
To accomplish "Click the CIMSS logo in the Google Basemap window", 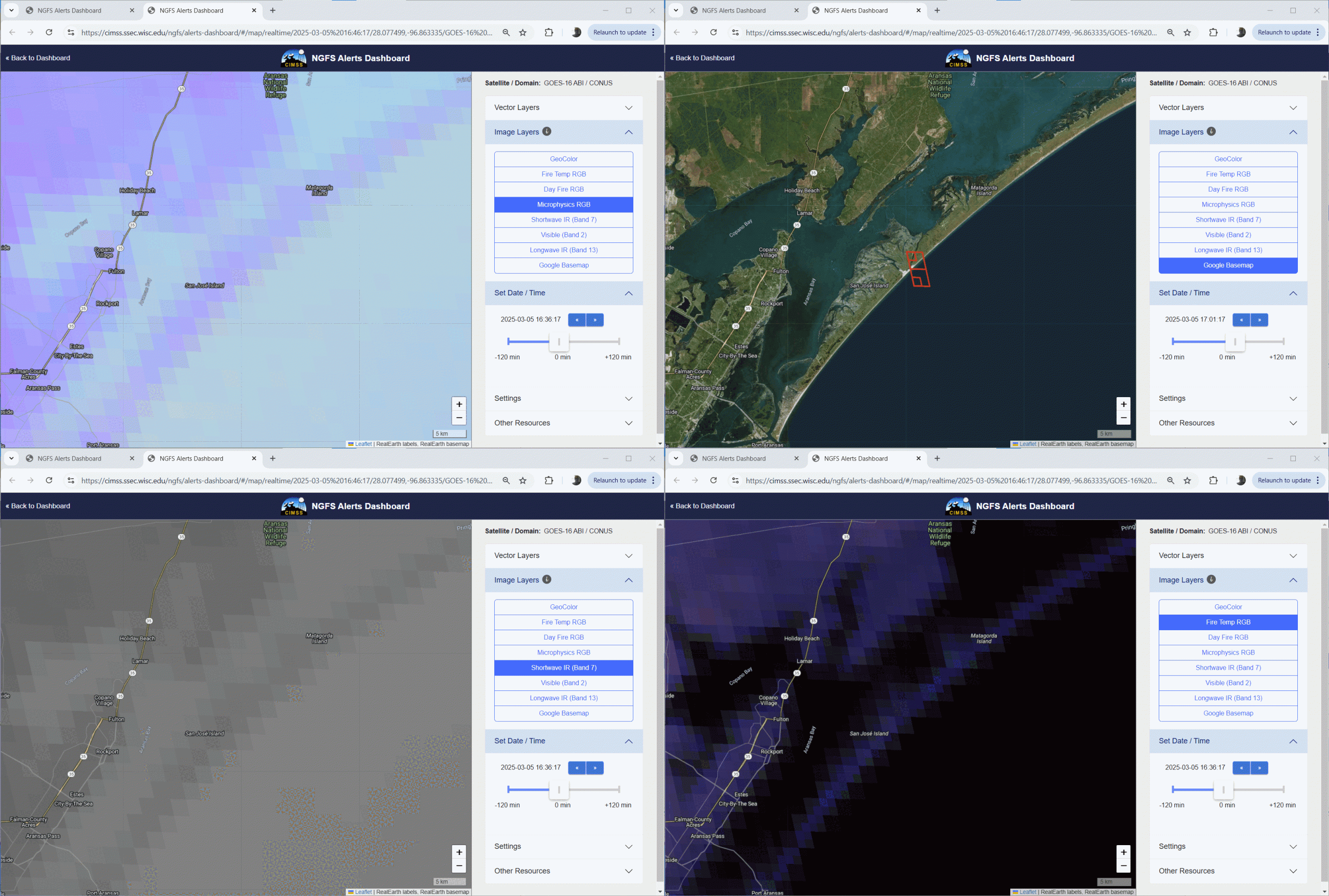I will tap(958, 58).
